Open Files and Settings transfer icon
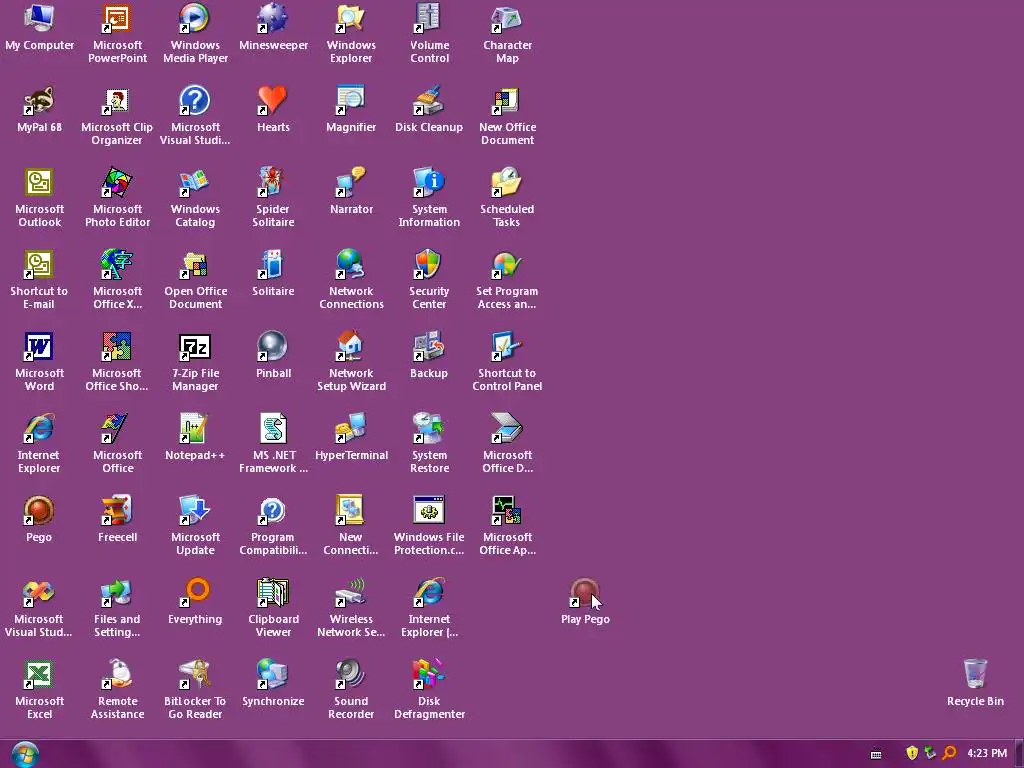 (117, 592)
